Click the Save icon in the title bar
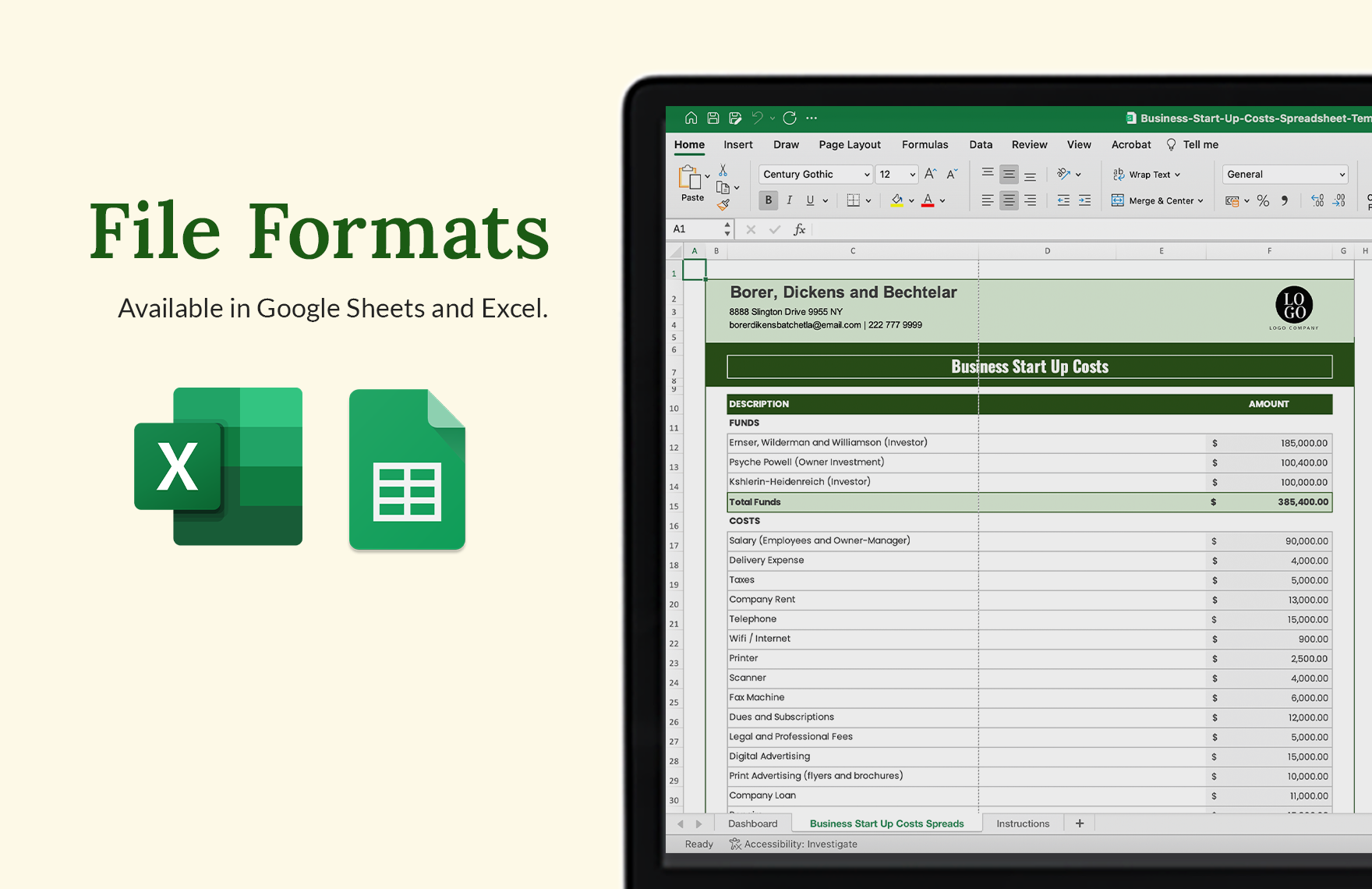Viewport: 1372px width, 889px height. coord(713,118)
